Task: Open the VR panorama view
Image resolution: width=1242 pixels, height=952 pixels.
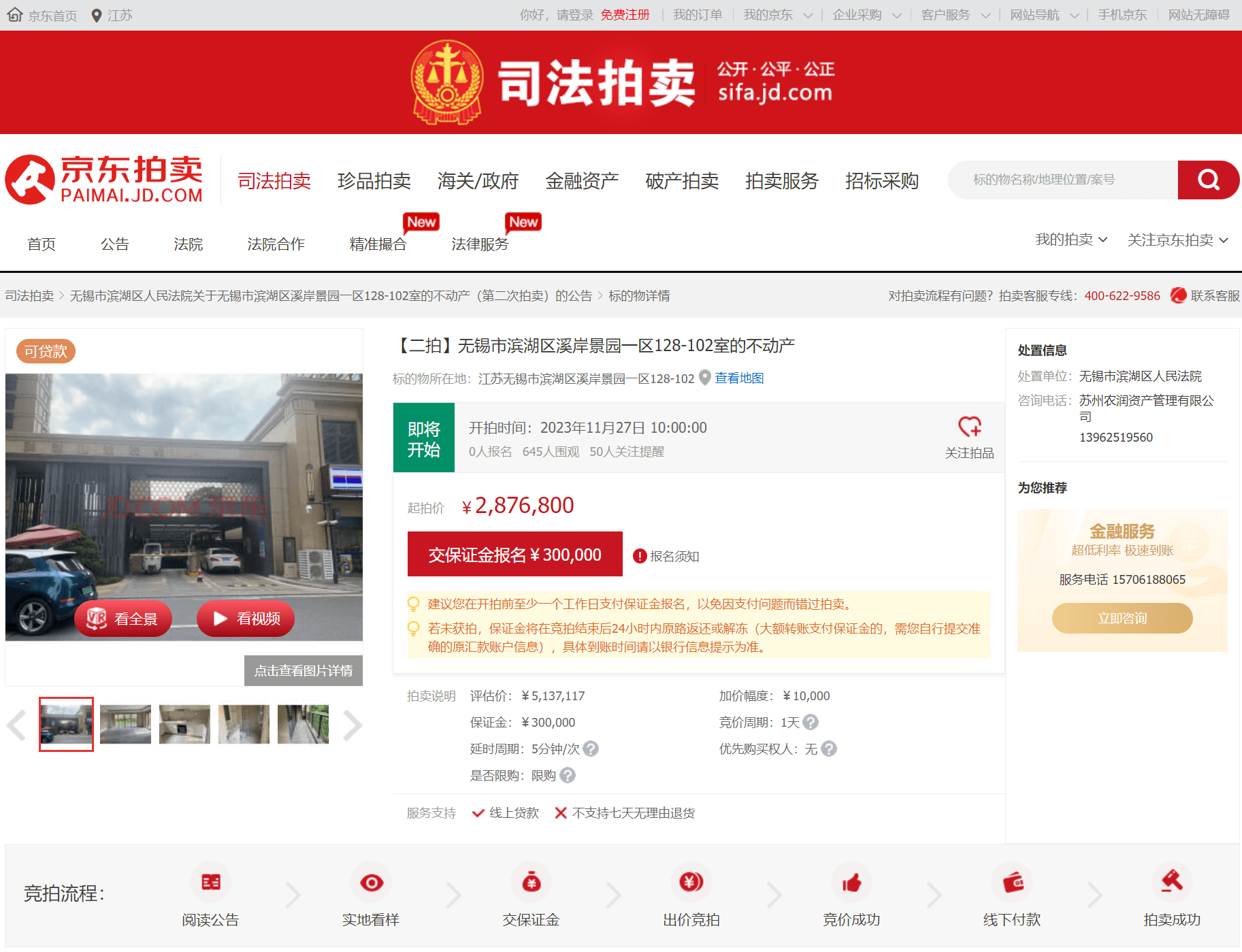Action: [123, 619]
